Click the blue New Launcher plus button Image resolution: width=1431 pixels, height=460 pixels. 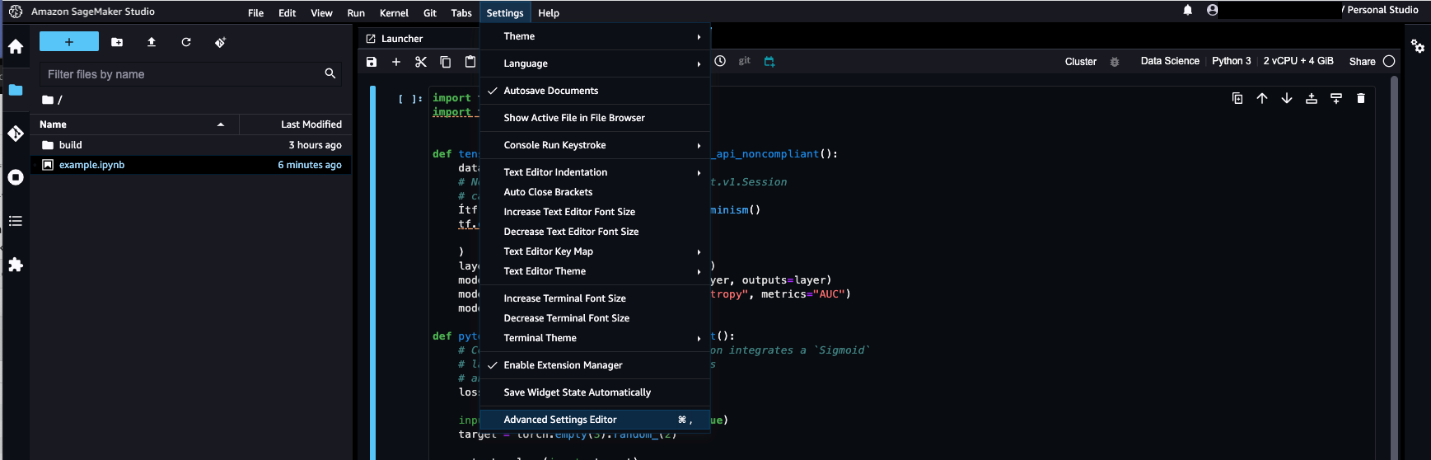point(69,42)
